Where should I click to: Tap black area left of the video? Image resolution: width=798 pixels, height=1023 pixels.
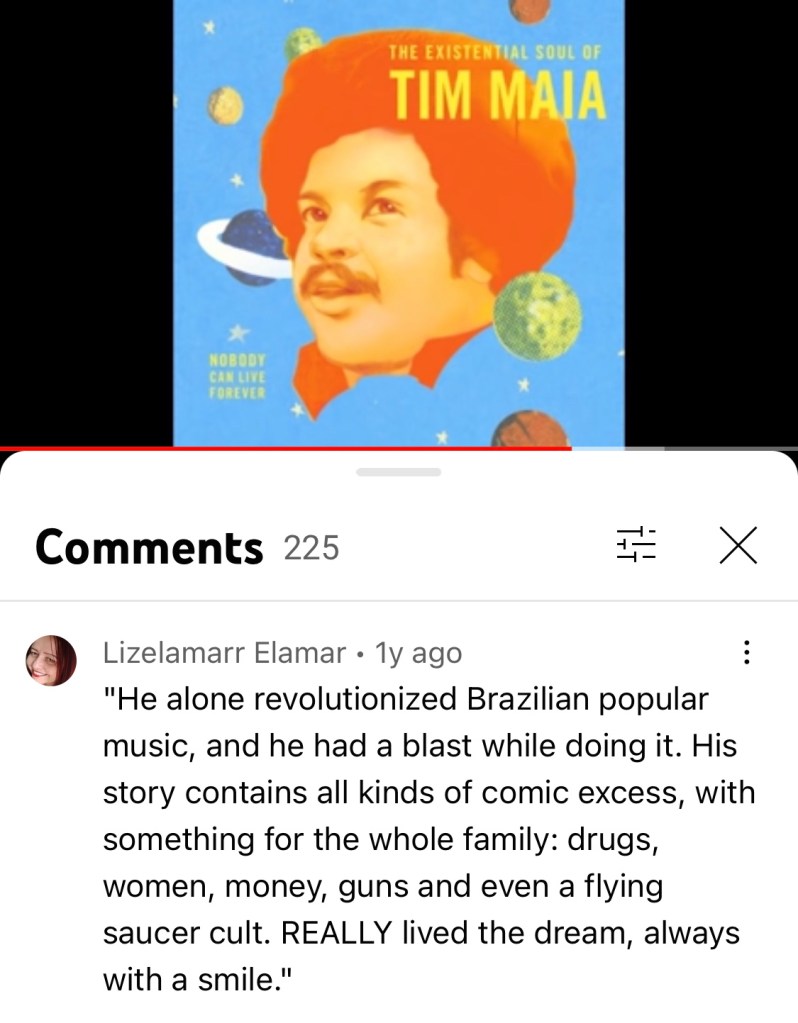click(86, 222)
